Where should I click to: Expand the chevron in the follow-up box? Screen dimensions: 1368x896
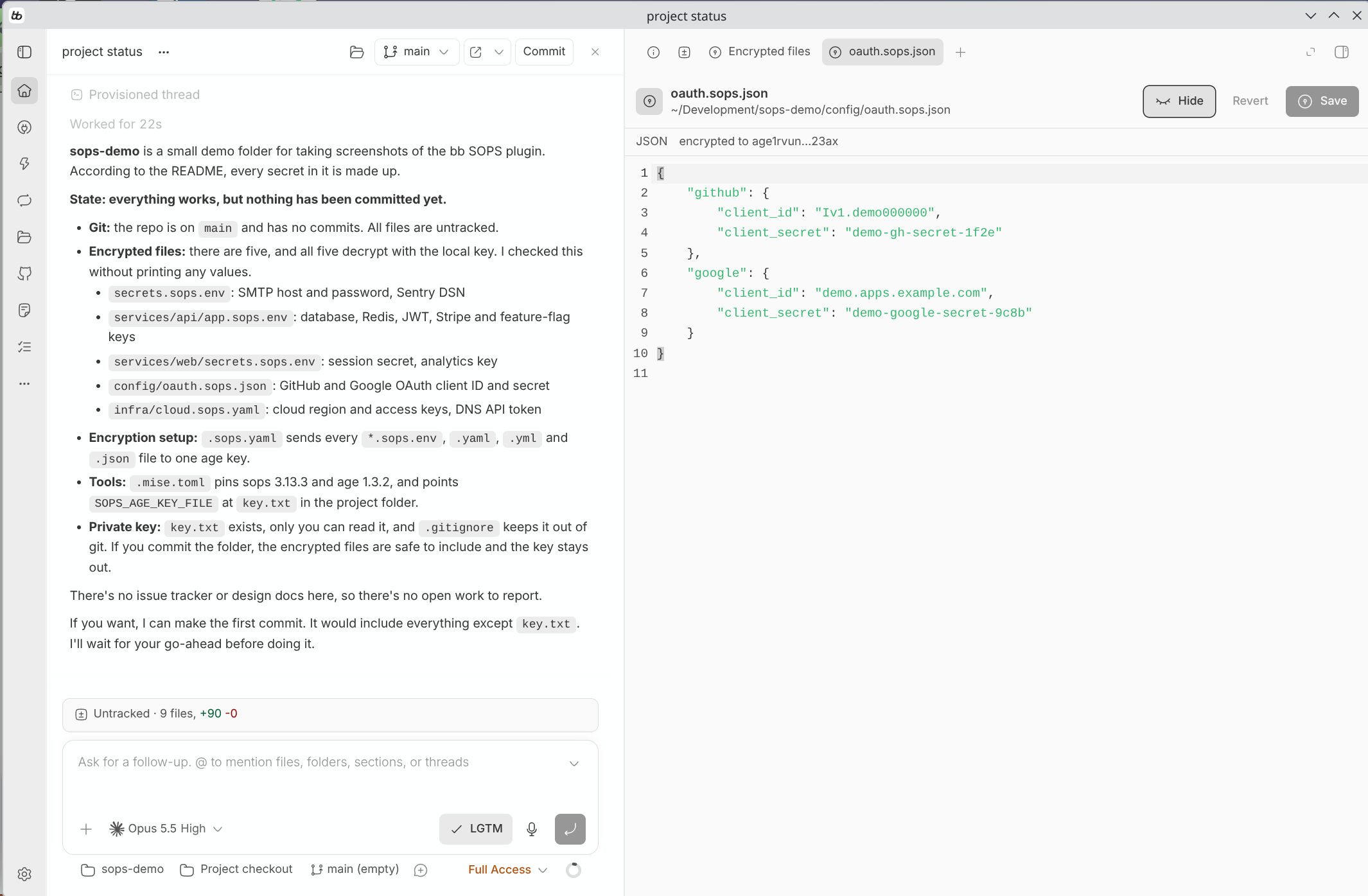(x=574, y=764)
